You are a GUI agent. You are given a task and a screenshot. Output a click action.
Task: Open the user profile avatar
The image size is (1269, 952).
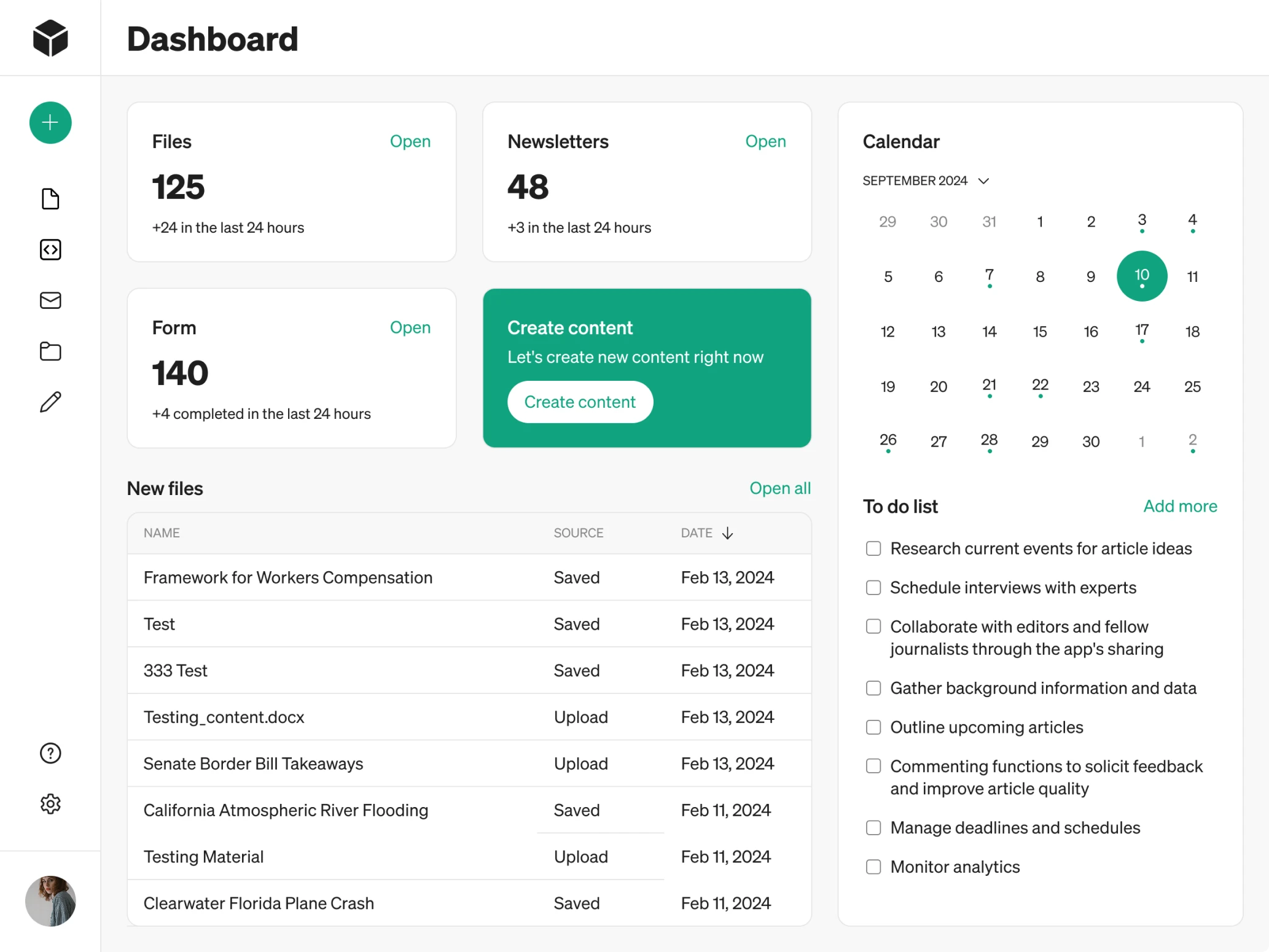(x=50, y=901)
